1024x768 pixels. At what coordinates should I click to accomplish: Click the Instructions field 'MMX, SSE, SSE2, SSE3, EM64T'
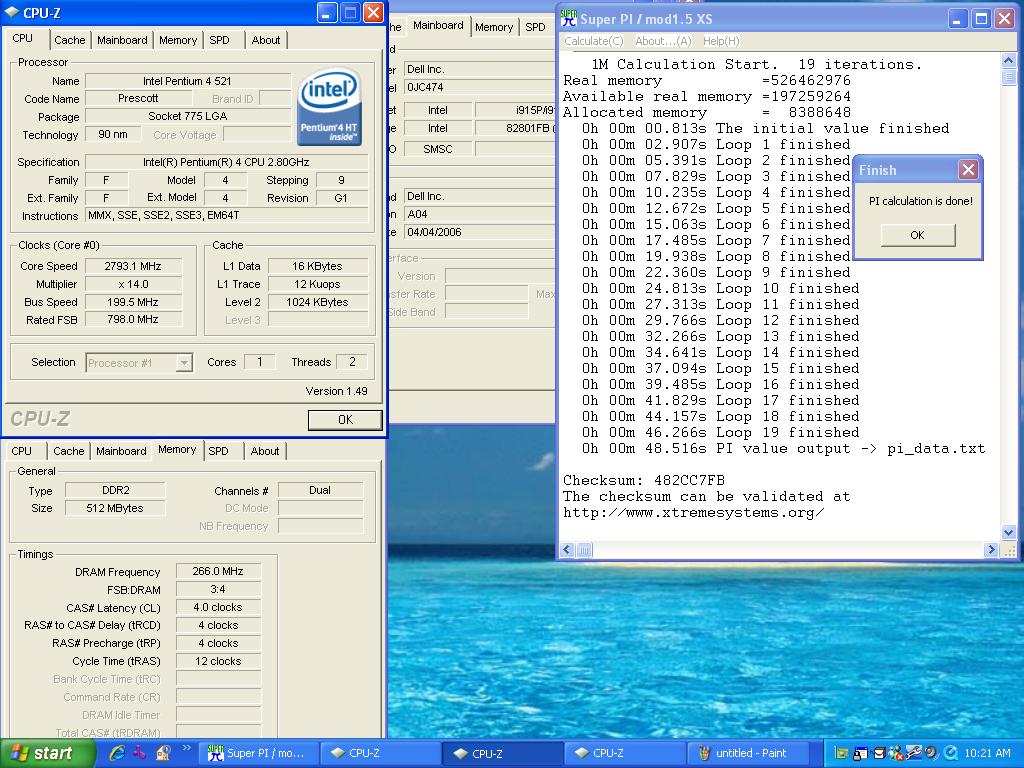point(227,215)
